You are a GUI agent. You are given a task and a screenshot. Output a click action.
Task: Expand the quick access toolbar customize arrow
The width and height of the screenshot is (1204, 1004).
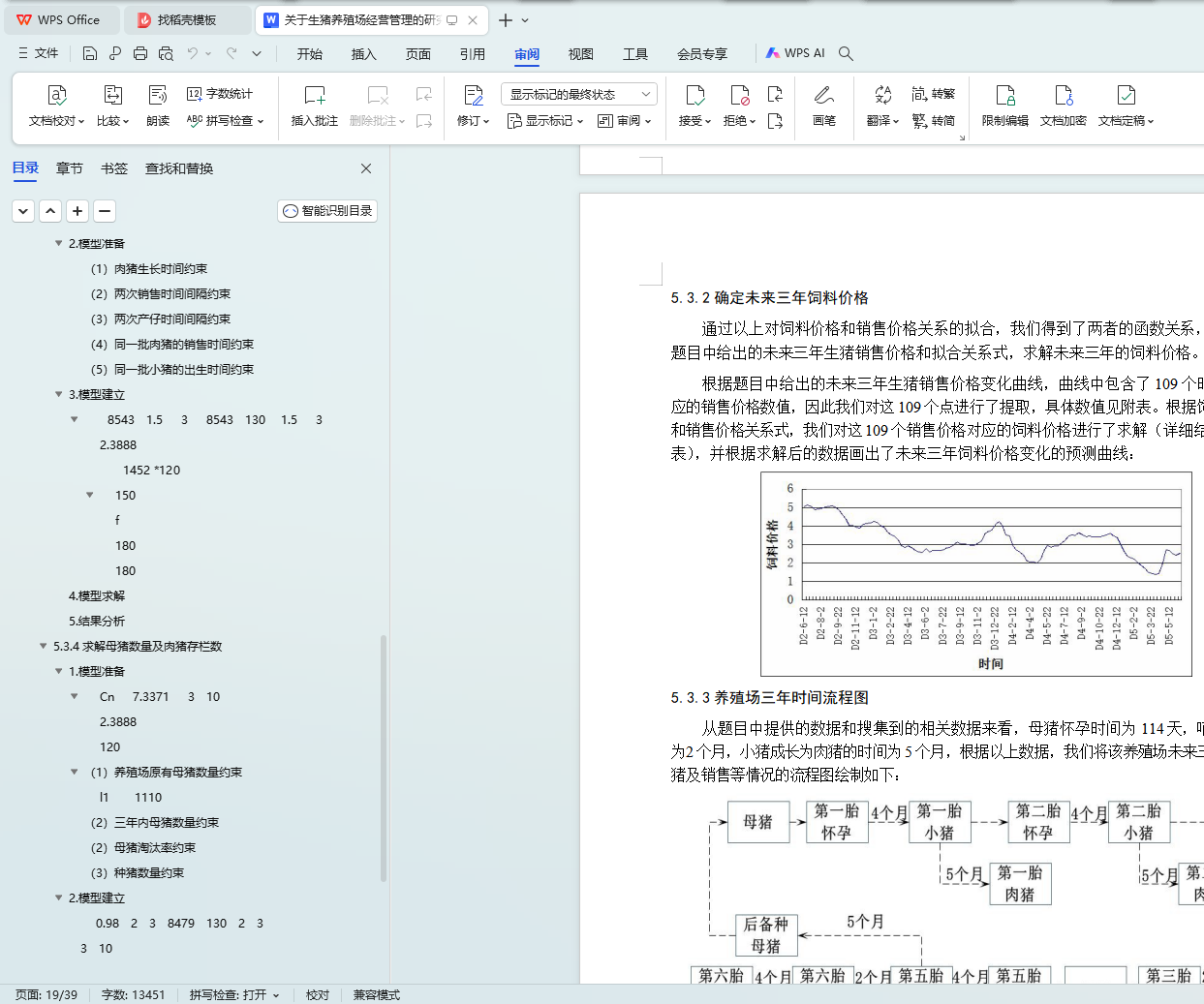257,53
